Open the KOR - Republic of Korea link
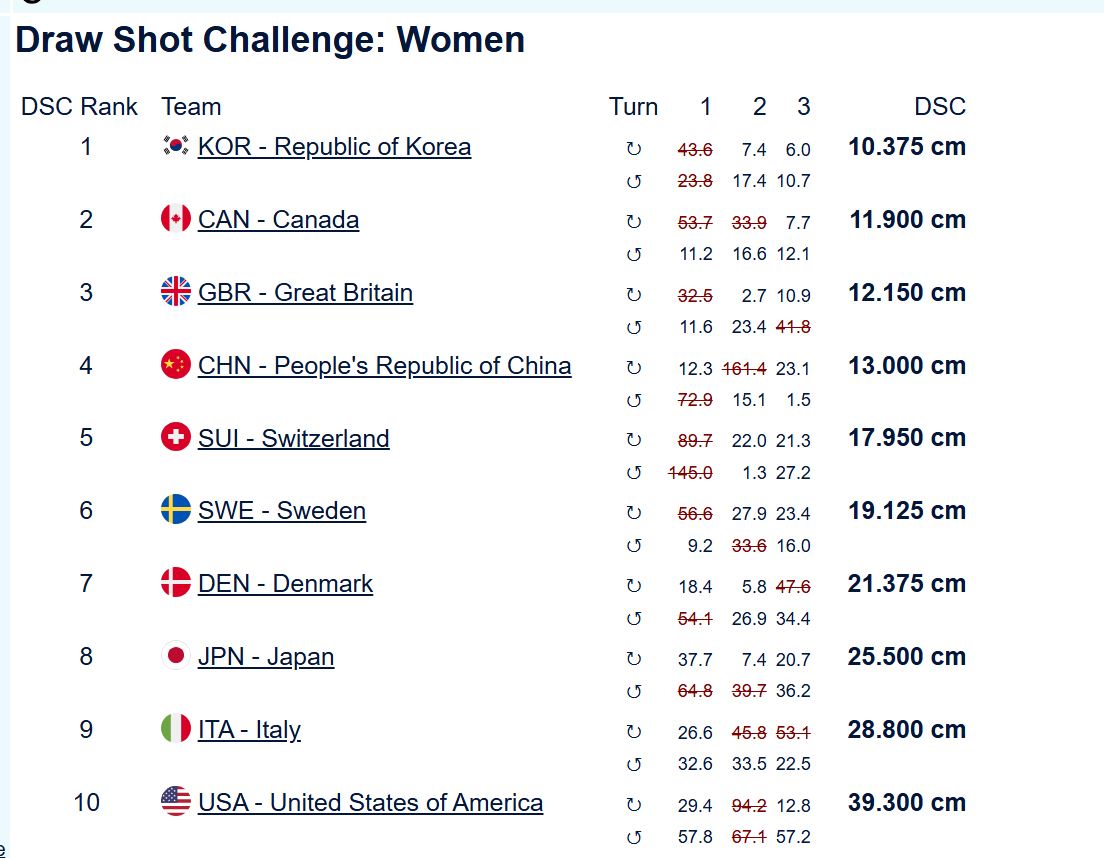 coord(334,147)
